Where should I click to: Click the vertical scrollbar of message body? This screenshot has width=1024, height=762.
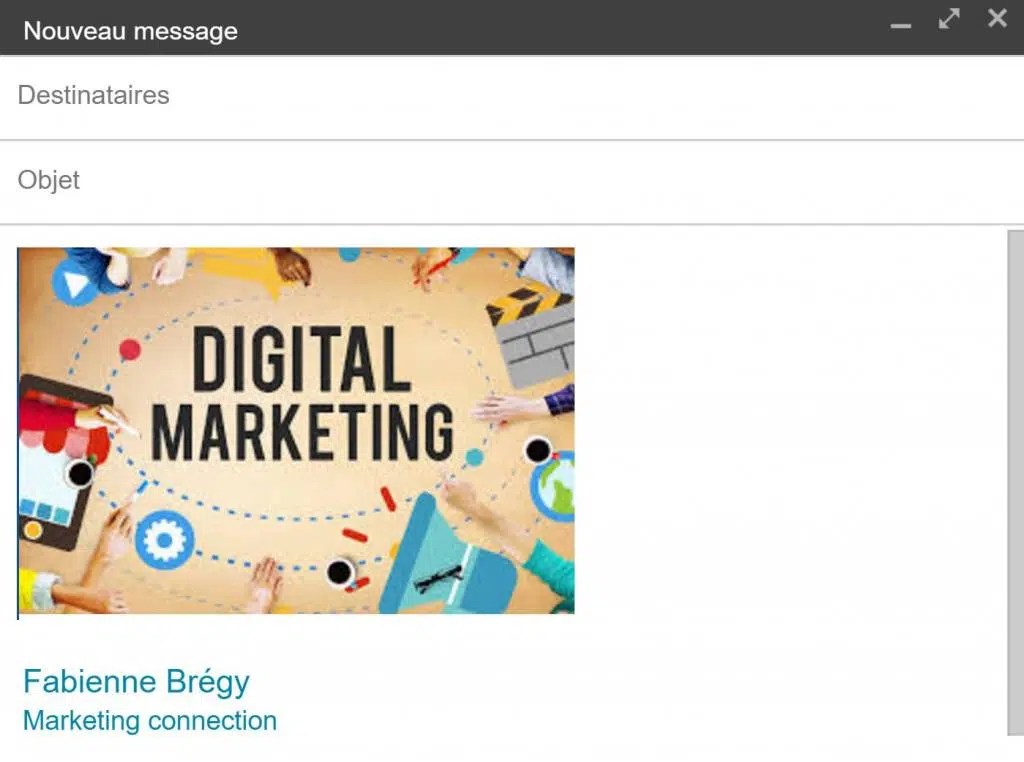pyautogui.click(x=1015, y=480)
